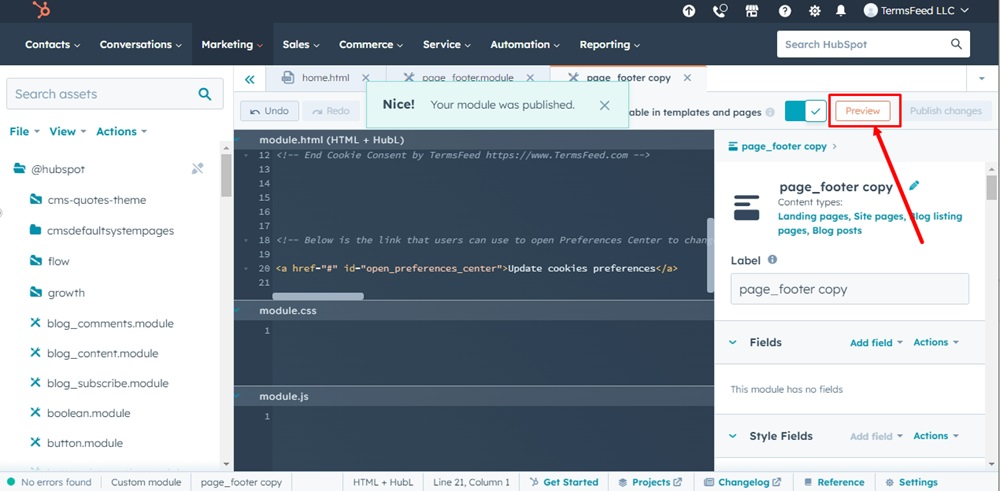Open the upgrade arrow icon in top bar

coord(689,11)
